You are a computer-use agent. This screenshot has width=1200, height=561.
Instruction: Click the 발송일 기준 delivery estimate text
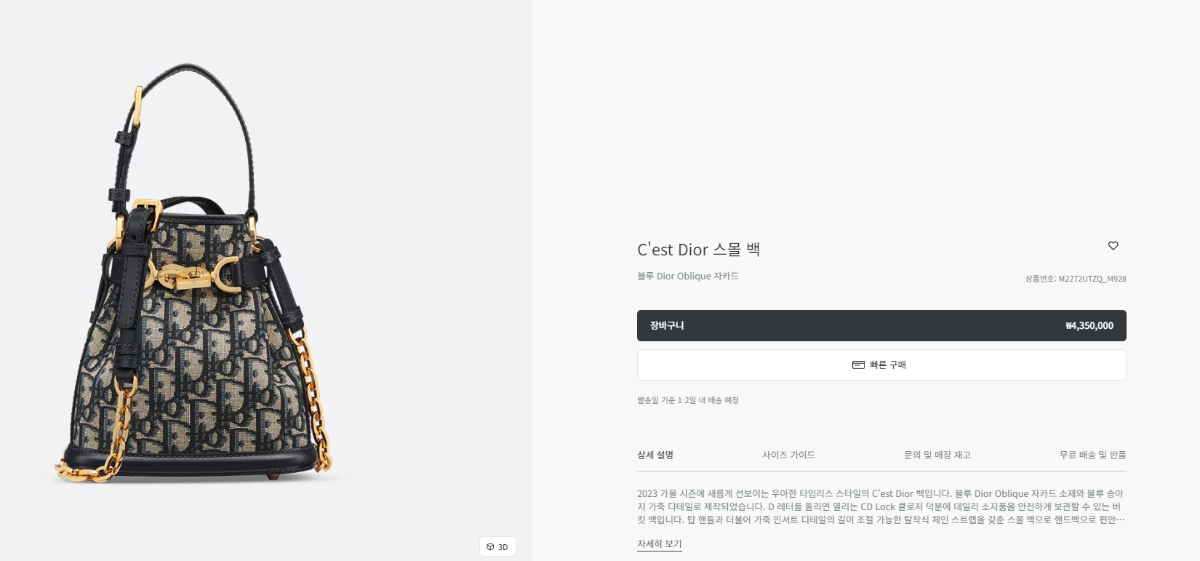[688, 400]
